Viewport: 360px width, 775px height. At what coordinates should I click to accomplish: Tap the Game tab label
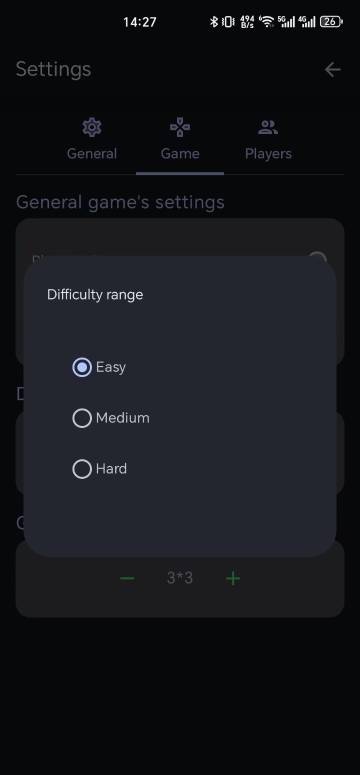[x=180, y=154]
